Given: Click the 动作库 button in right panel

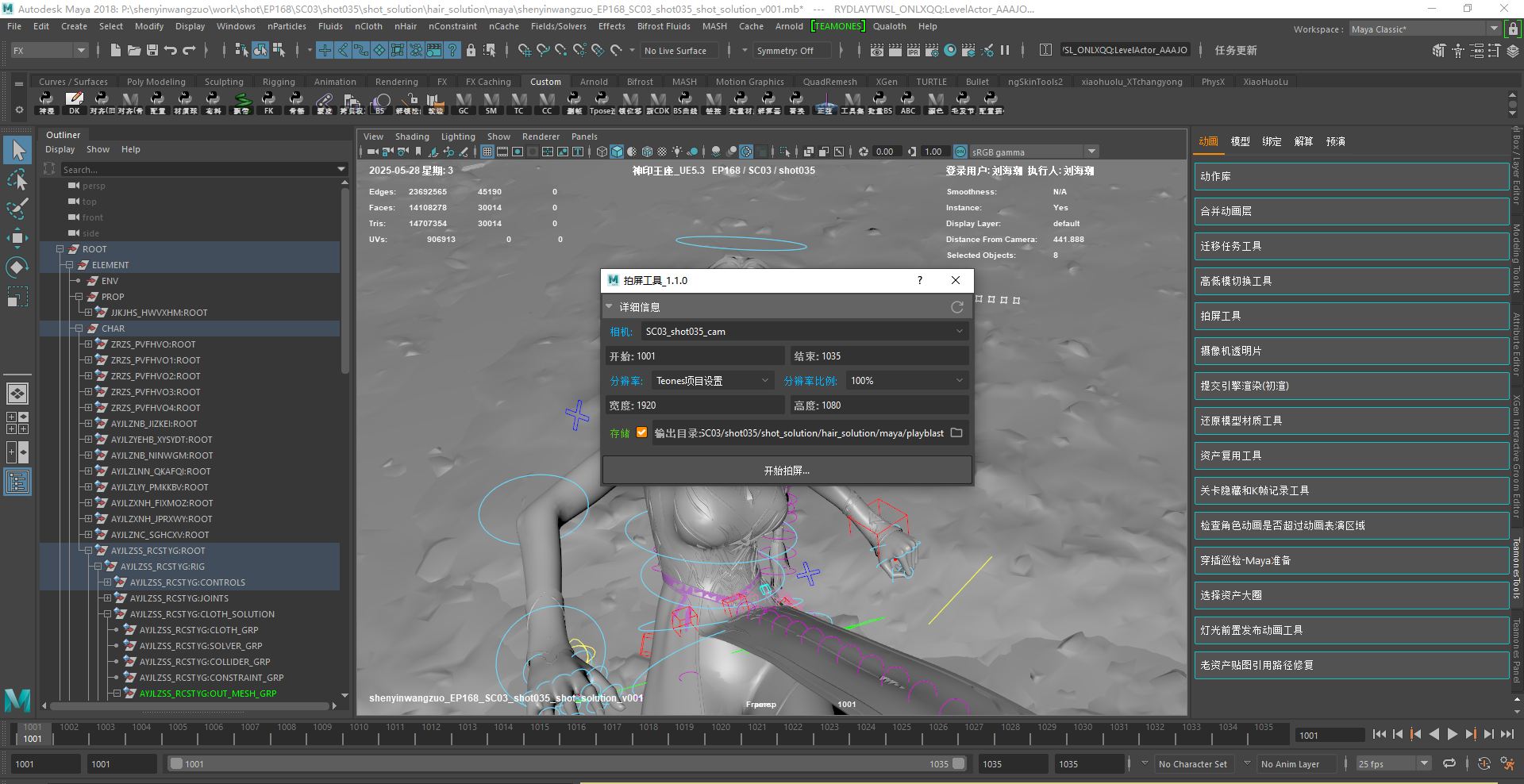Looking at the screenshot, I should (1351, 177).
